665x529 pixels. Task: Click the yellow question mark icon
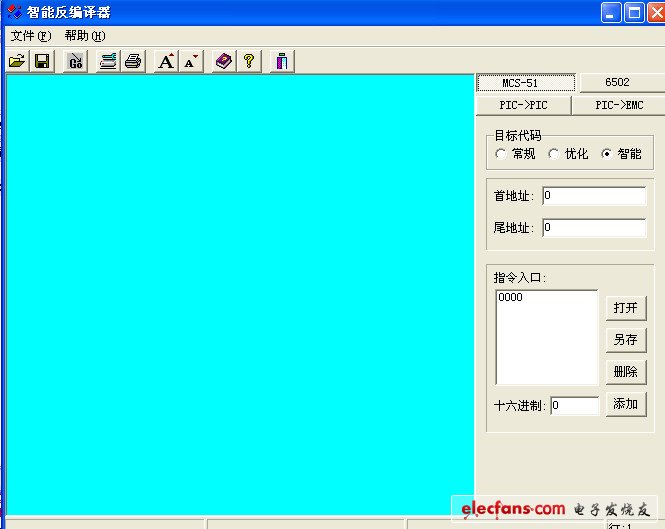(249, 61)
